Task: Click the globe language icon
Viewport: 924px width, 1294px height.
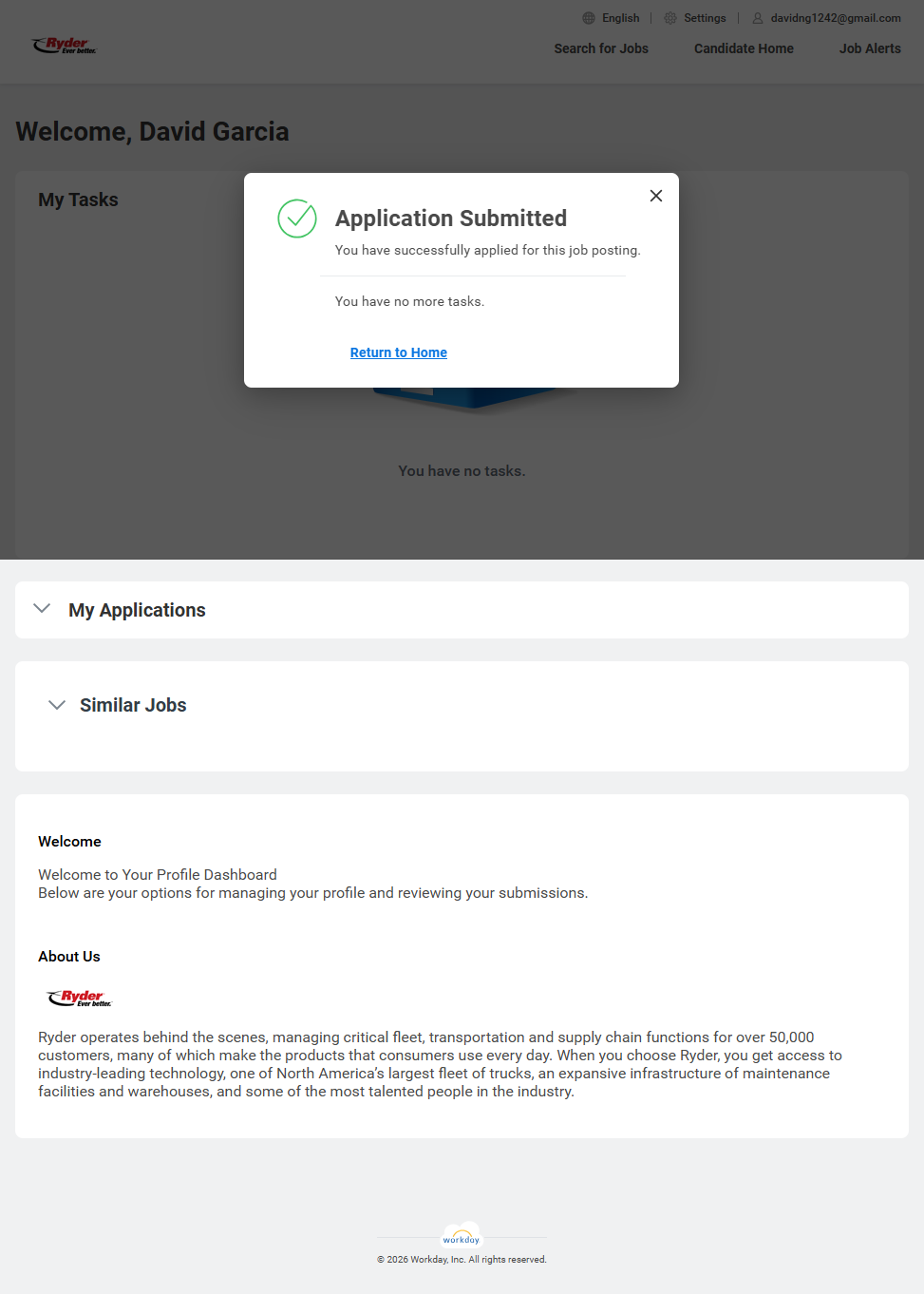Action: pyautogui.click(x=589, y=18)
